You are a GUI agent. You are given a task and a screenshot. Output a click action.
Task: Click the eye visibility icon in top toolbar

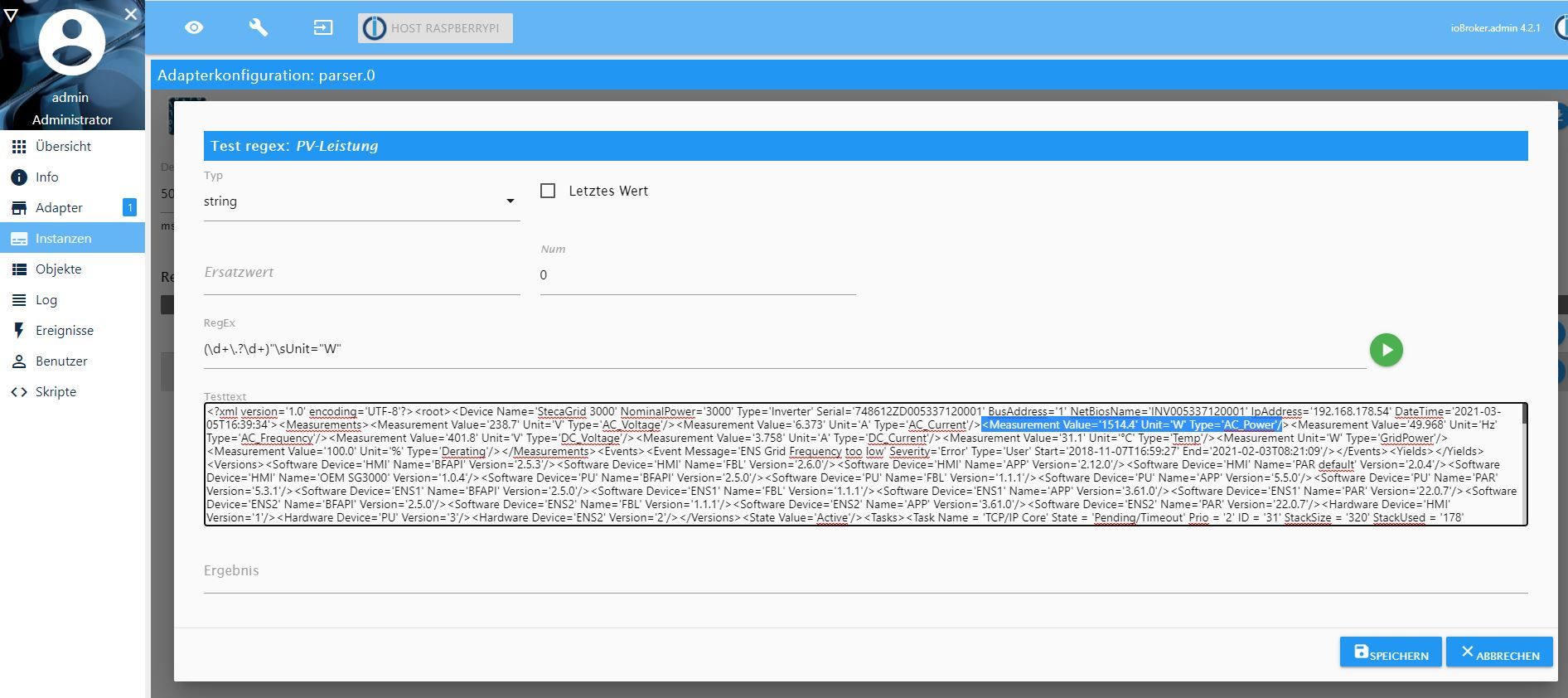coord(194,27)
